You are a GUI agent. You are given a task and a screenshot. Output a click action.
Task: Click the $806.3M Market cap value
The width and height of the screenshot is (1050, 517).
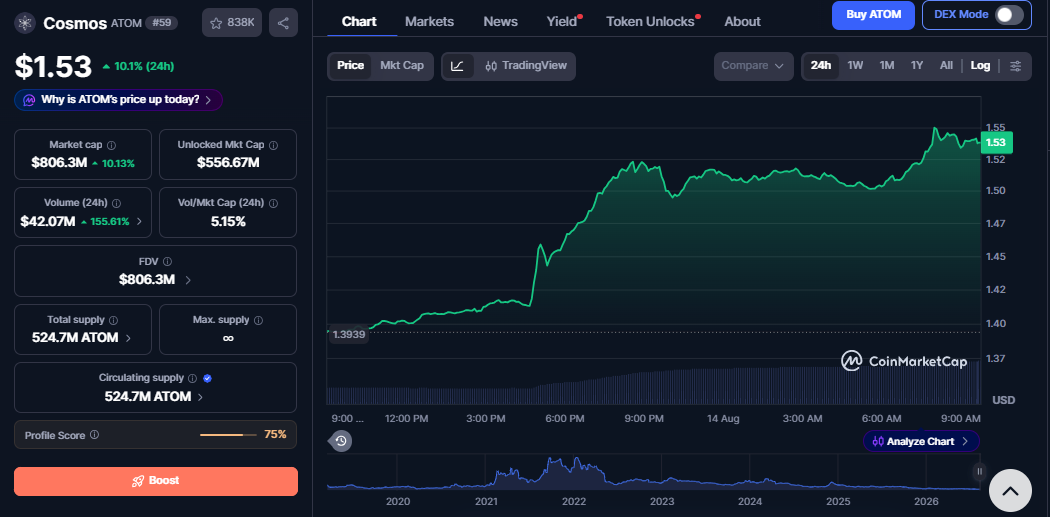[59, 163]
